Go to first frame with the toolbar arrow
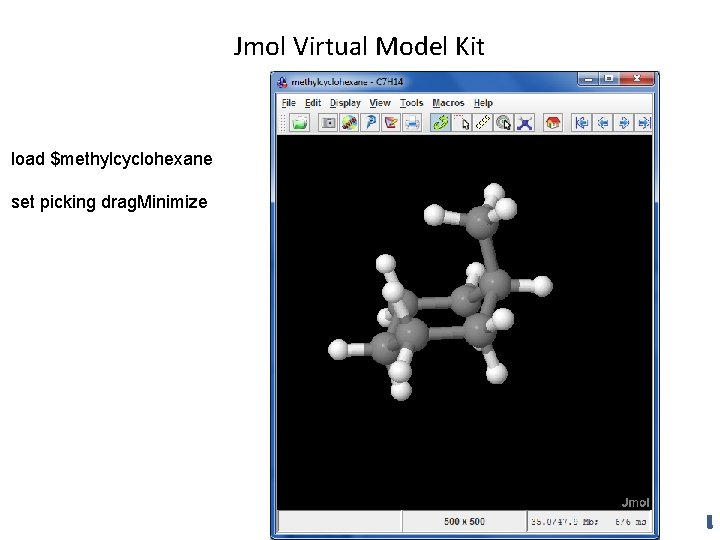 pos(581,123)
